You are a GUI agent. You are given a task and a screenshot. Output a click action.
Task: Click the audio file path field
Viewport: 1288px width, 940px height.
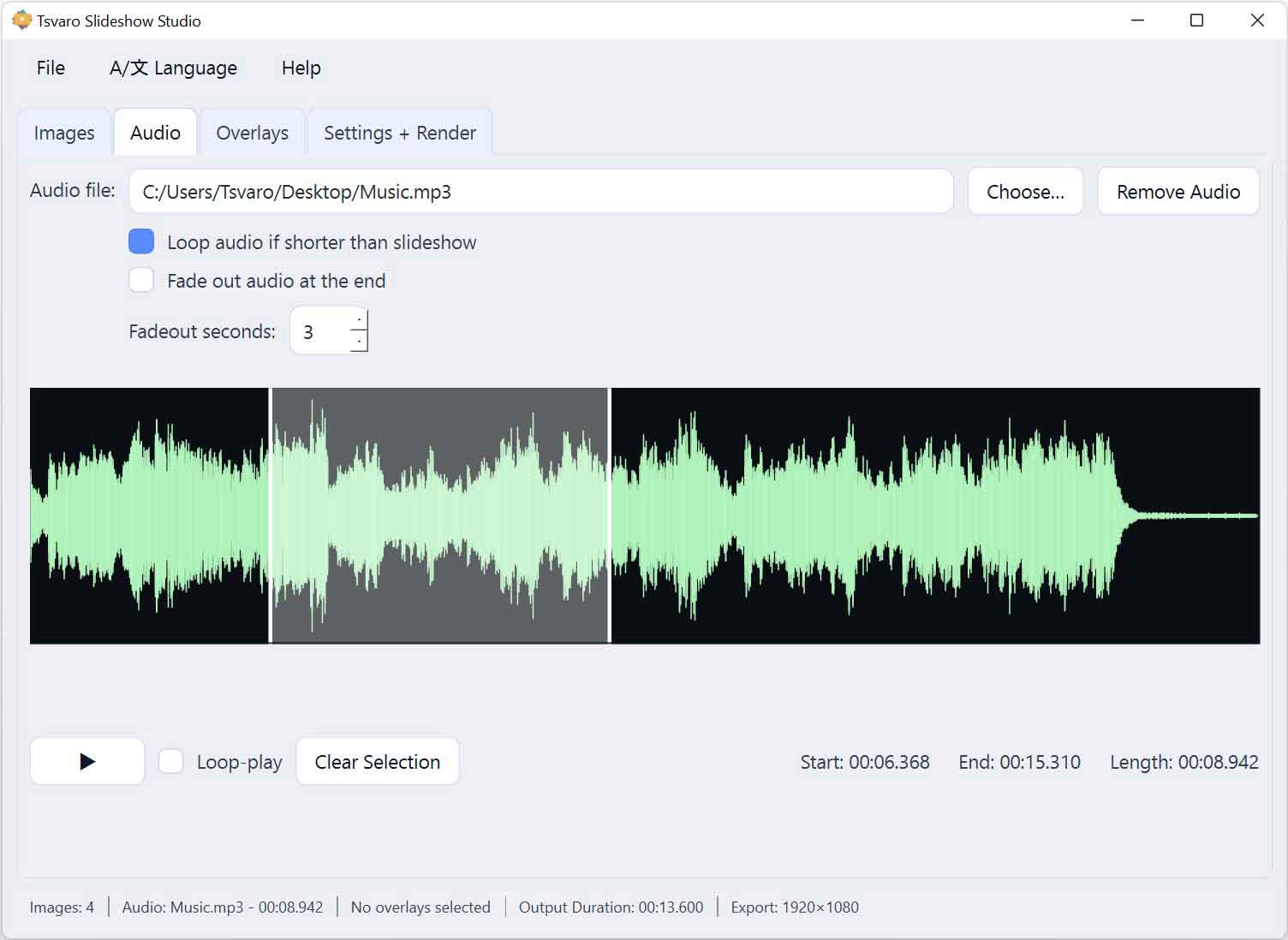540,191
